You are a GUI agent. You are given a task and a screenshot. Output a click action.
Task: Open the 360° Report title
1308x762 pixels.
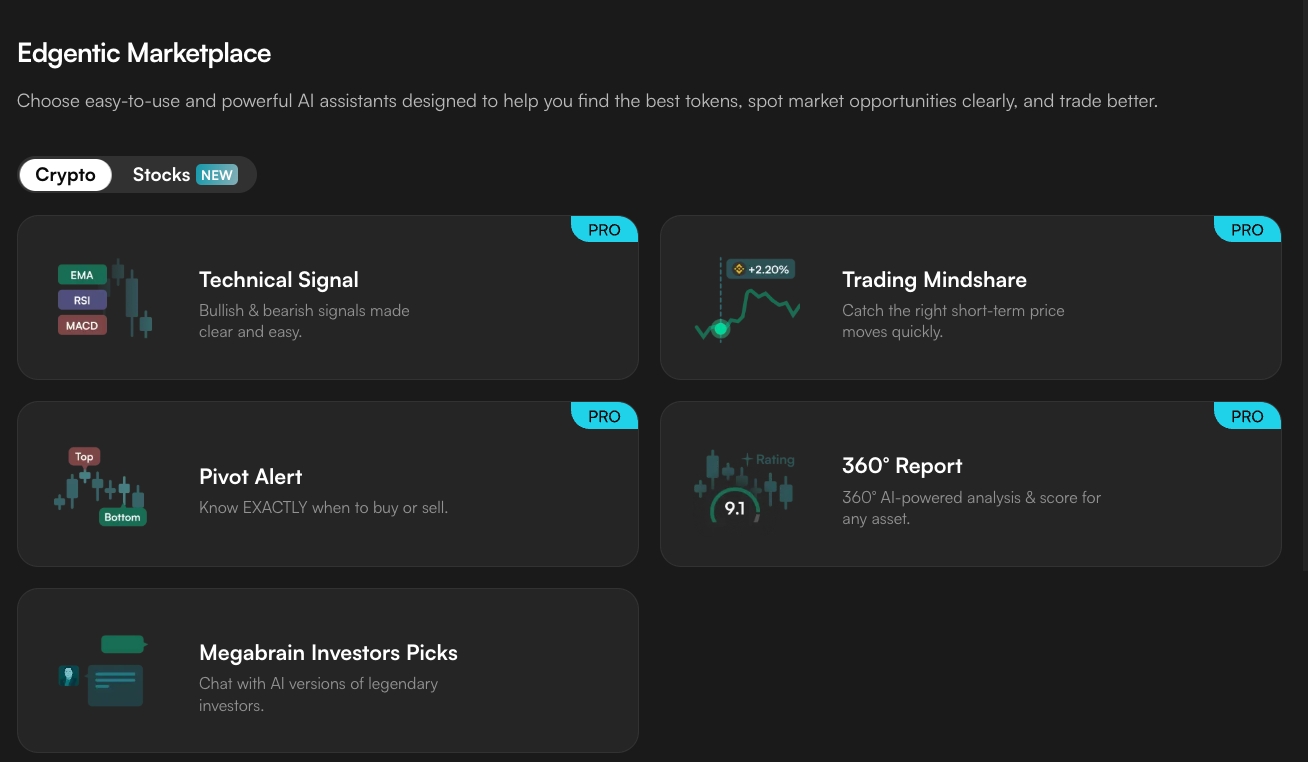click(x=902, y=466)
